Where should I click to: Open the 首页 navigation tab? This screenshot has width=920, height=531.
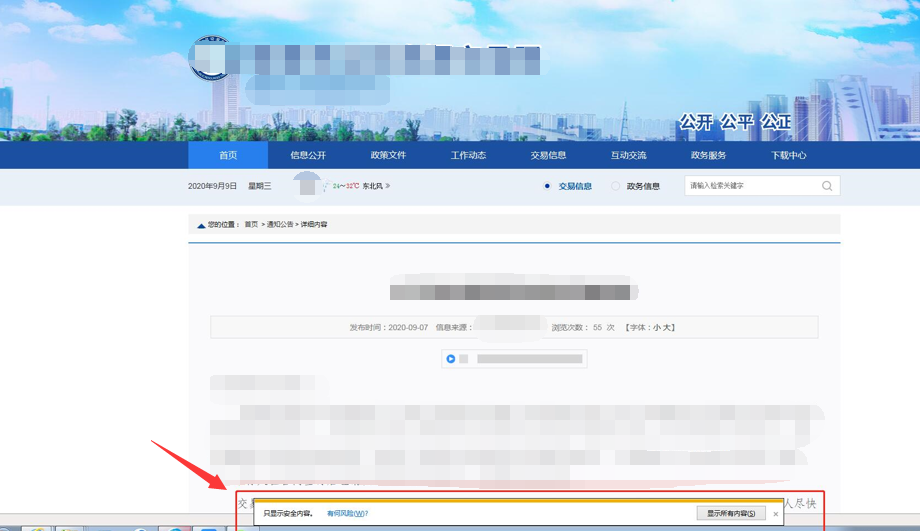point(228,155)
